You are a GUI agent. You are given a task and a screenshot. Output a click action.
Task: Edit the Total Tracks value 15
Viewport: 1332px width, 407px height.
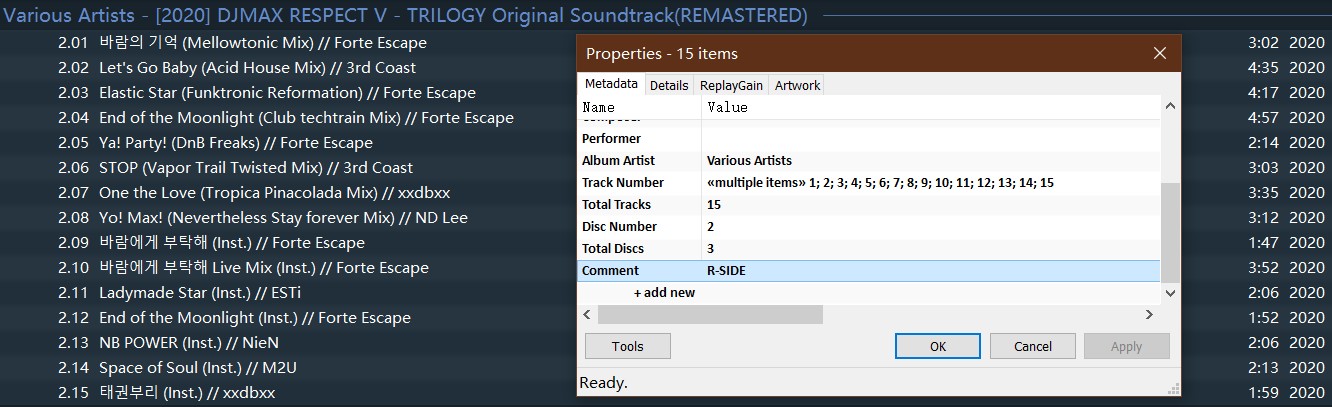click(714, 204)
